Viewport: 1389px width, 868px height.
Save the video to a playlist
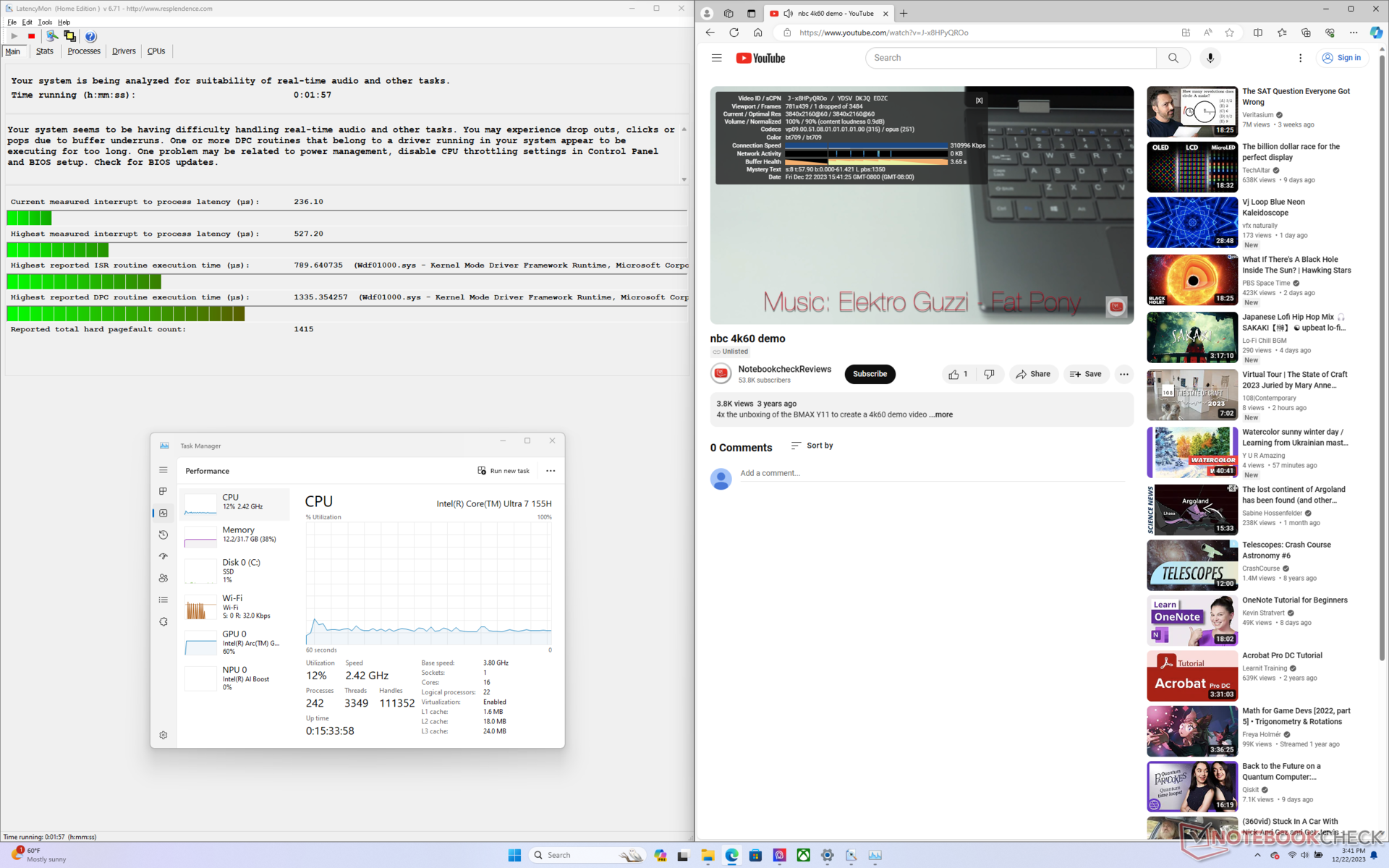point(1086,374)
